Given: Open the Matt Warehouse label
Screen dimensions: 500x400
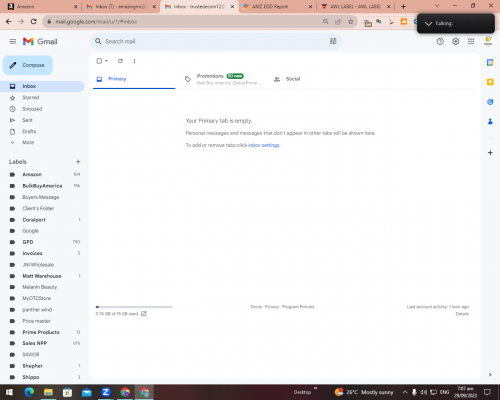Looking at the screenshot, I should [42, 276].
